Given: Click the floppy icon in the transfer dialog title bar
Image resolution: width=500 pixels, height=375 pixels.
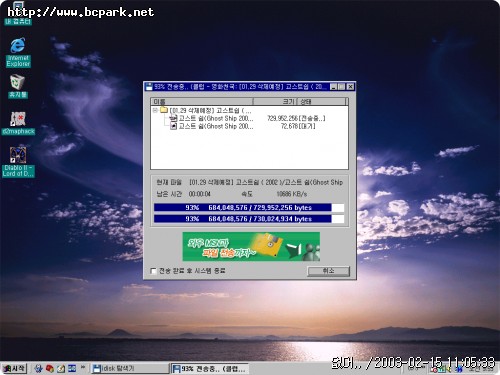Looking at the screenshot, I should [x=149, y=87].
